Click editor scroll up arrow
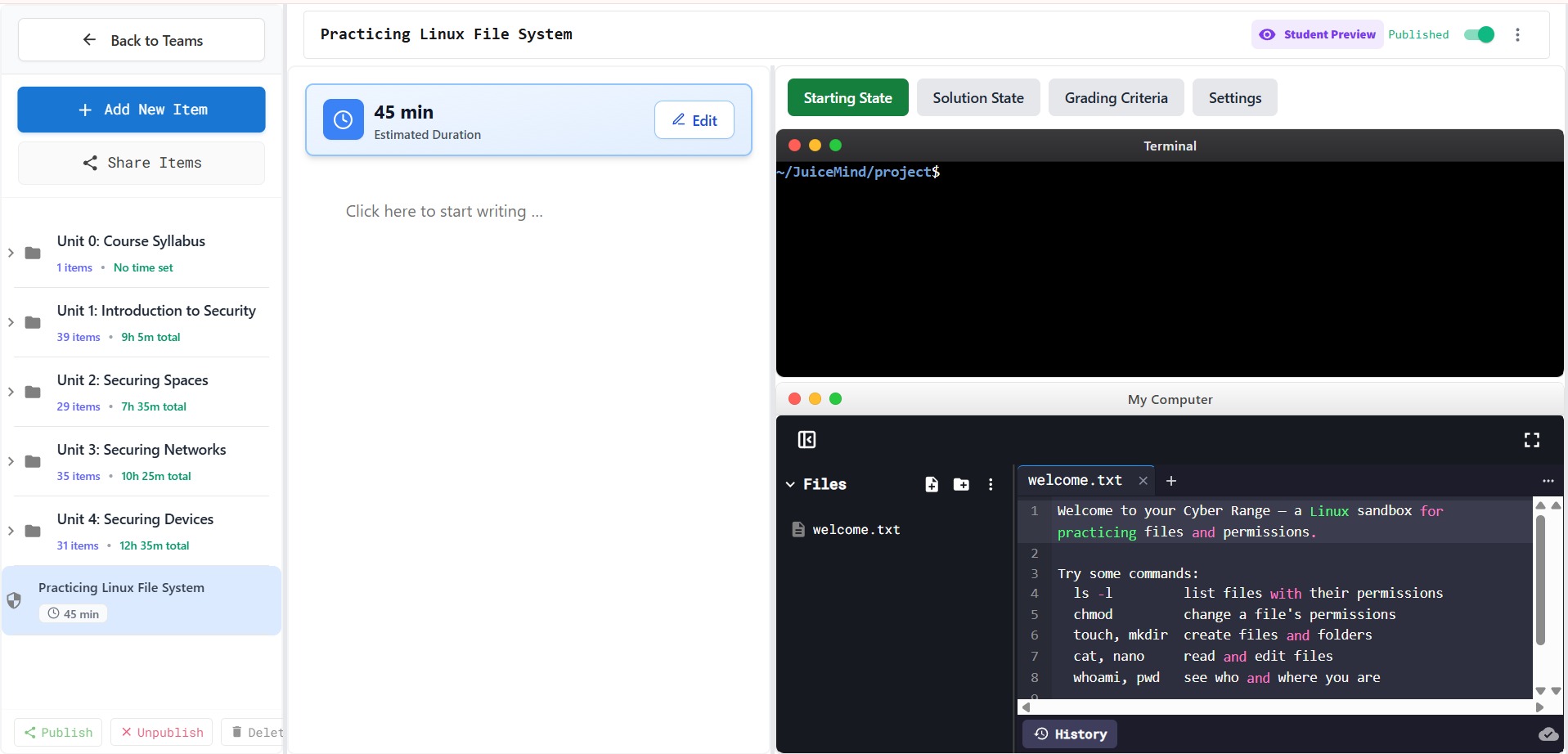The height and width of the screenshot is (754, 1568). click(1540, 505)
